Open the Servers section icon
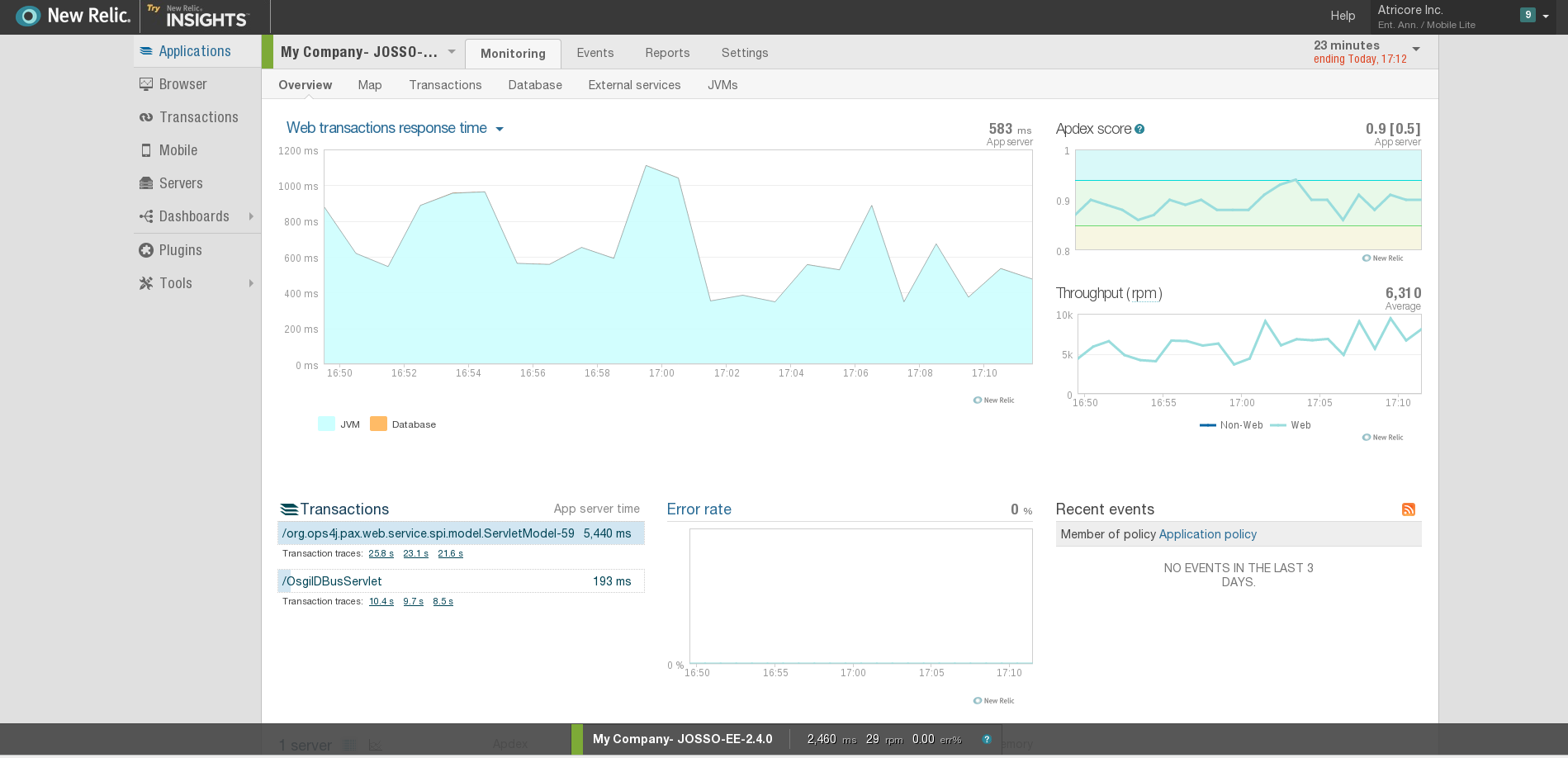Image resolution: width=1568 pixels, height=758 pixels. pos(146,183)
